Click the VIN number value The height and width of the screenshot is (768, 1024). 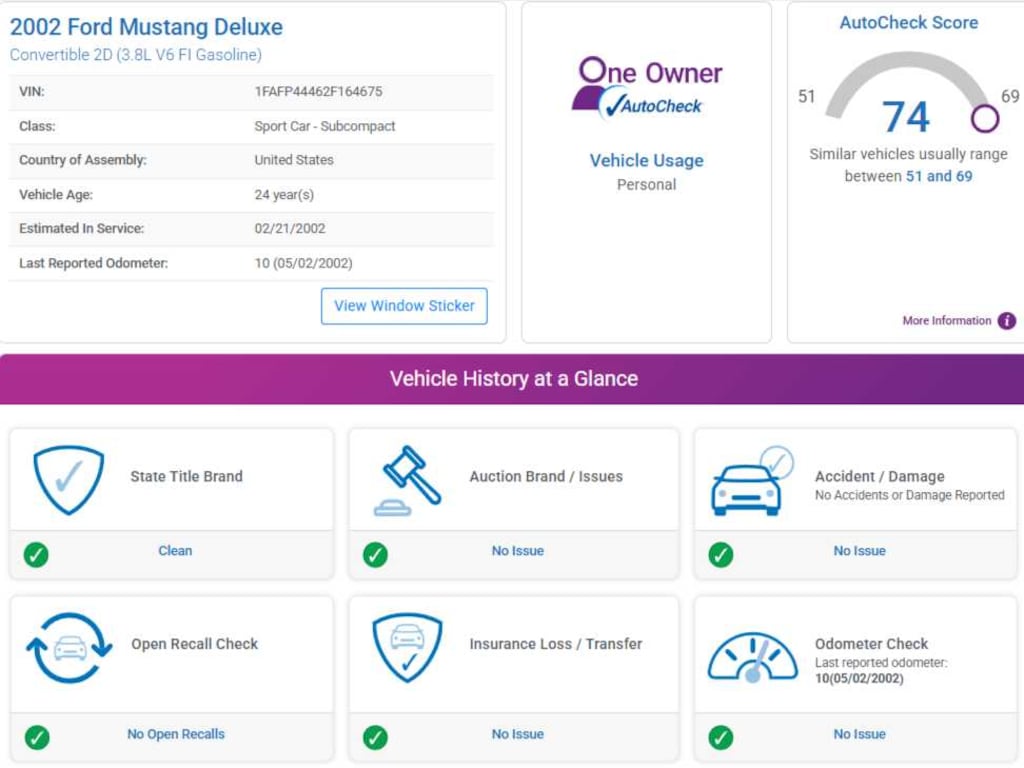point(318,92)
